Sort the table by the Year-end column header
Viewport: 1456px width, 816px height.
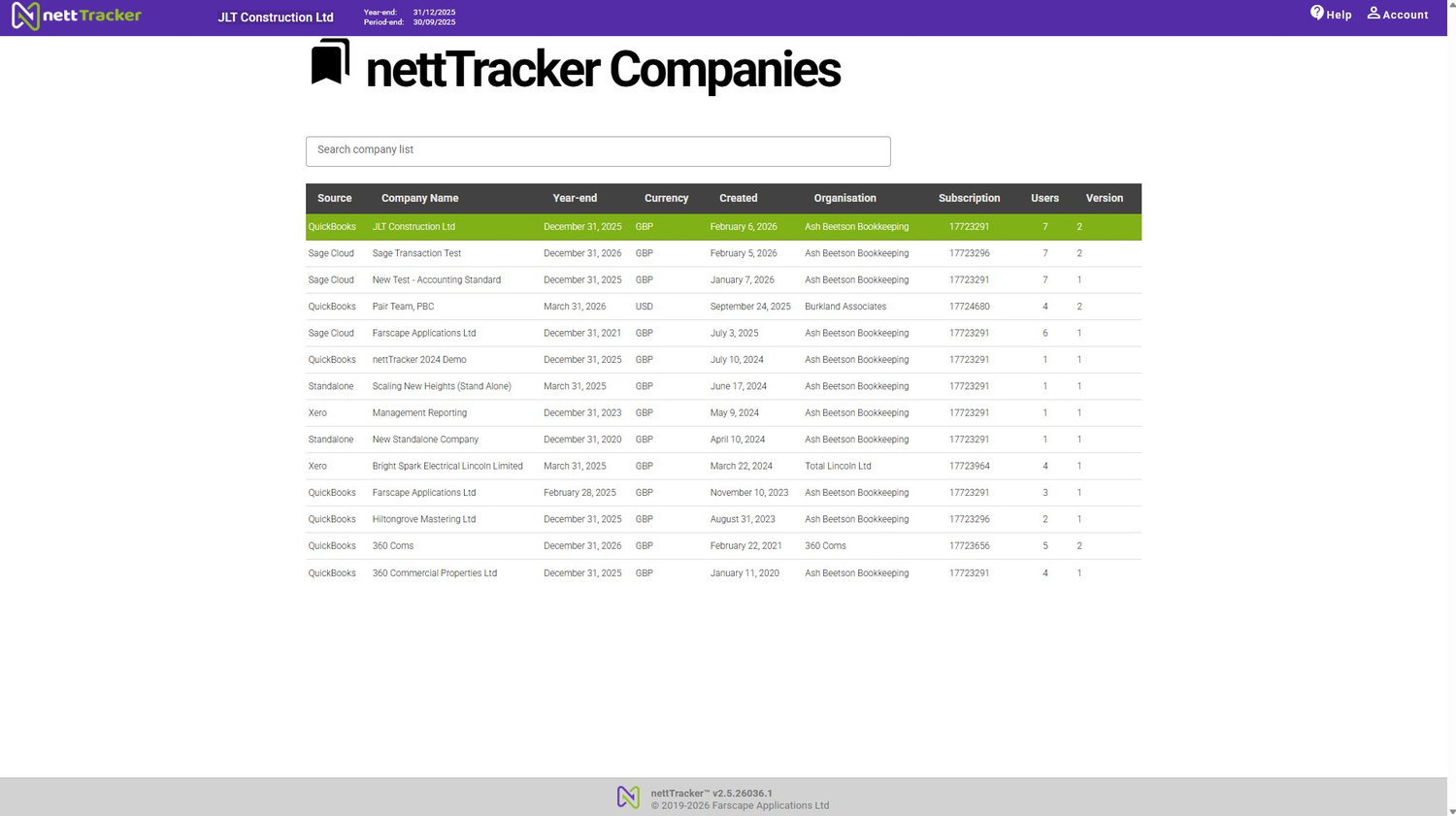coord(574,198)
